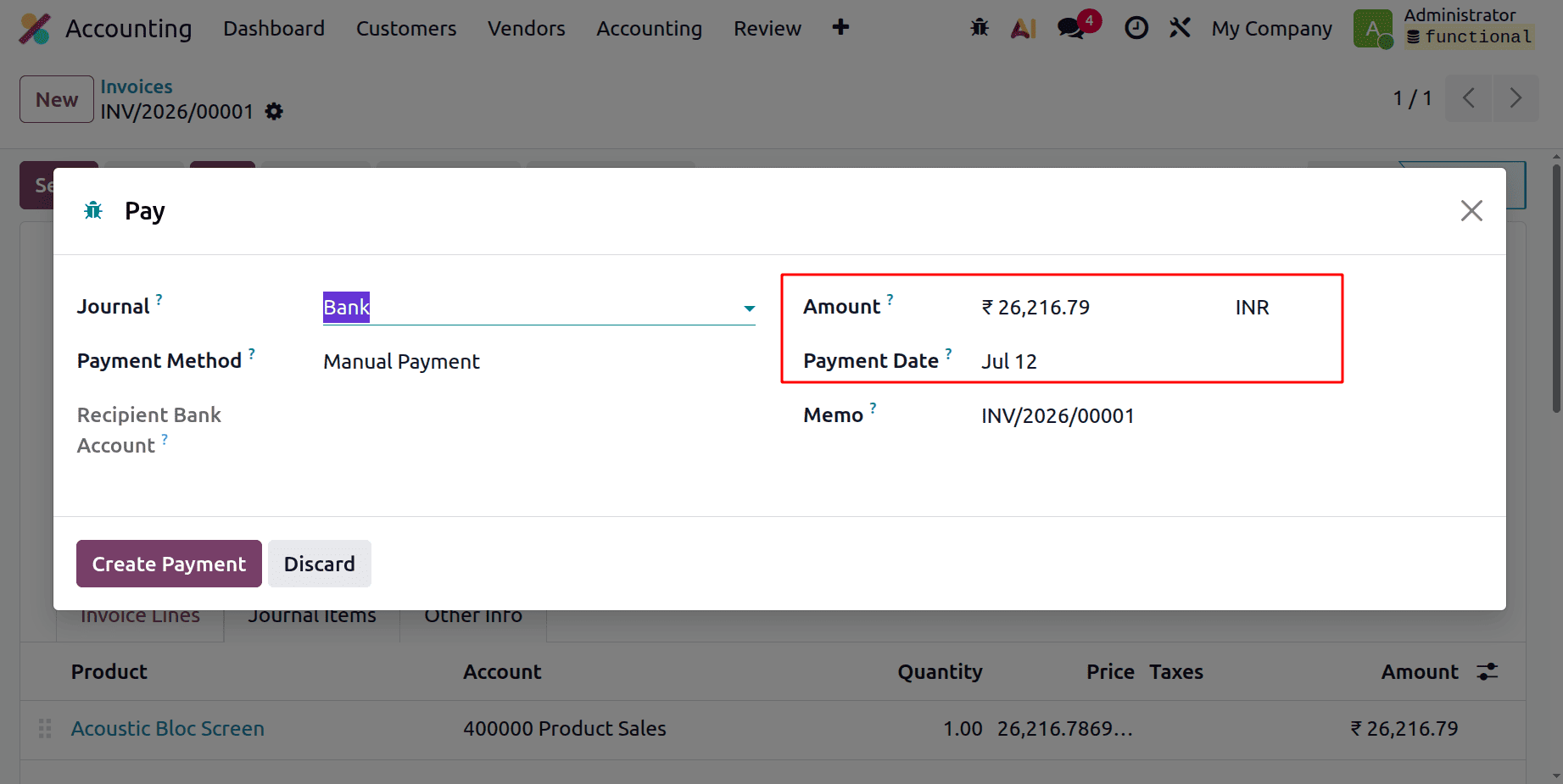Open the gear actions menu beside INV/2026/00001
1563x784 pixels.
(x=274, y=112)
